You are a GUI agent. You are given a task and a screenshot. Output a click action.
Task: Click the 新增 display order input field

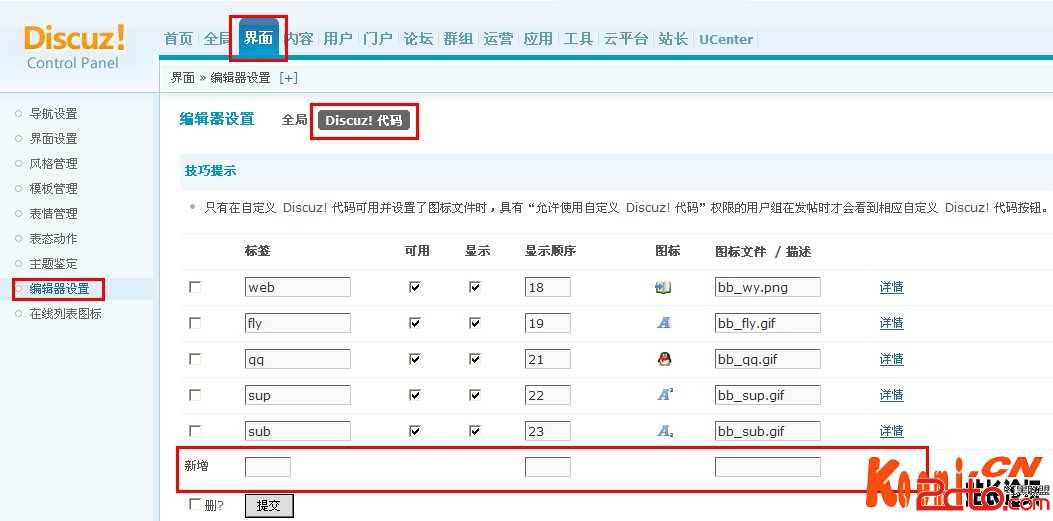click(x=548, y=467)
